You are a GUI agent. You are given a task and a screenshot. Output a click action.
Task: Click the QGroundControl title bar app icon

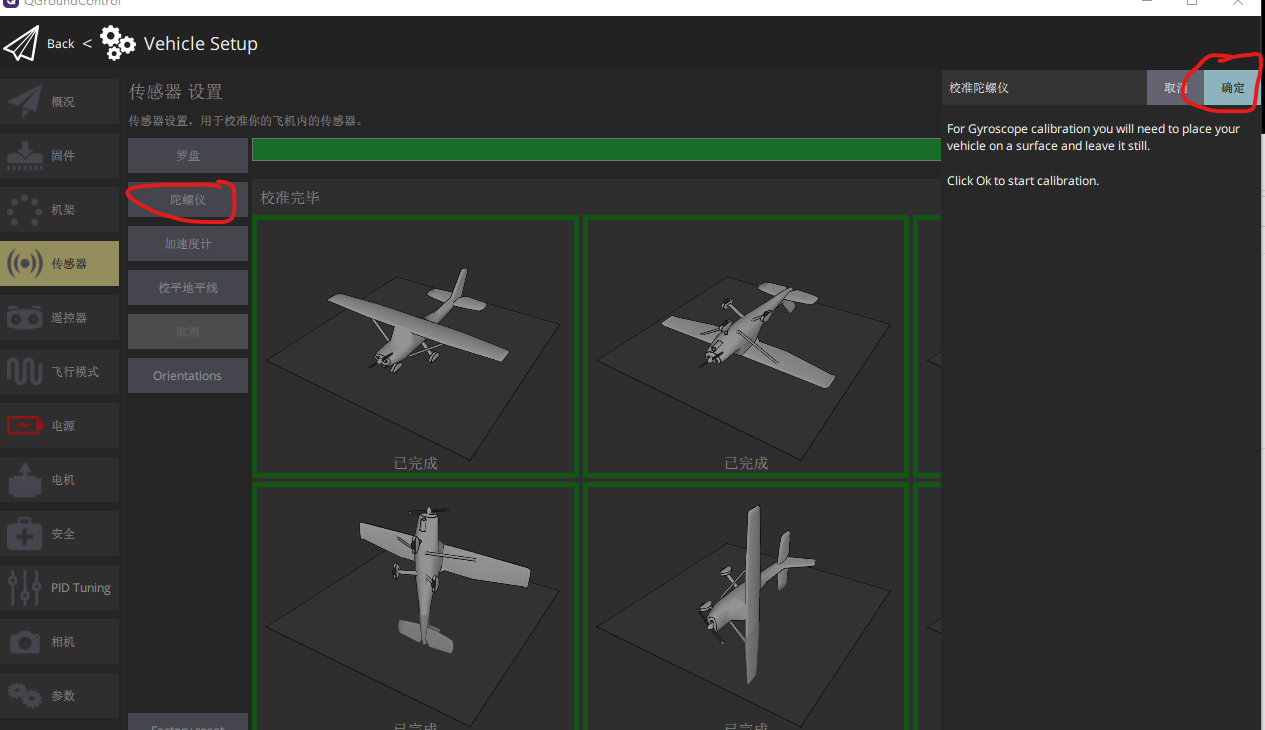[x=10, y=3]
